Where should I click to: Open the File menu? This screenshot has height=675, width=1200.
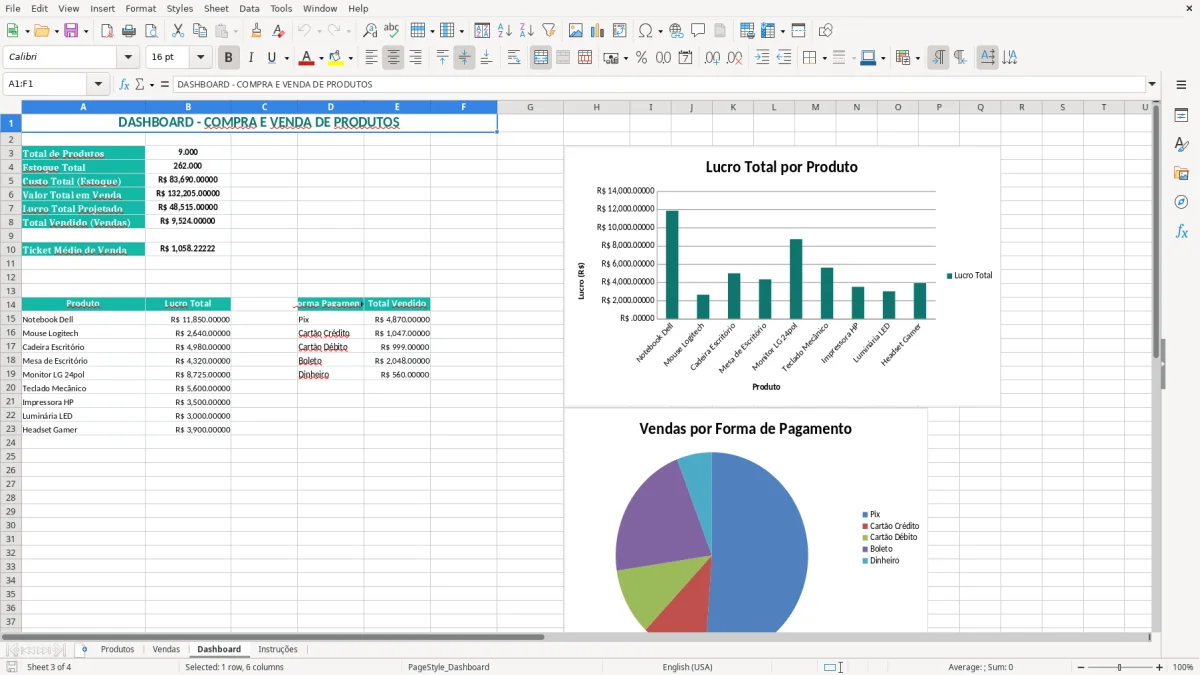[13, 8]
